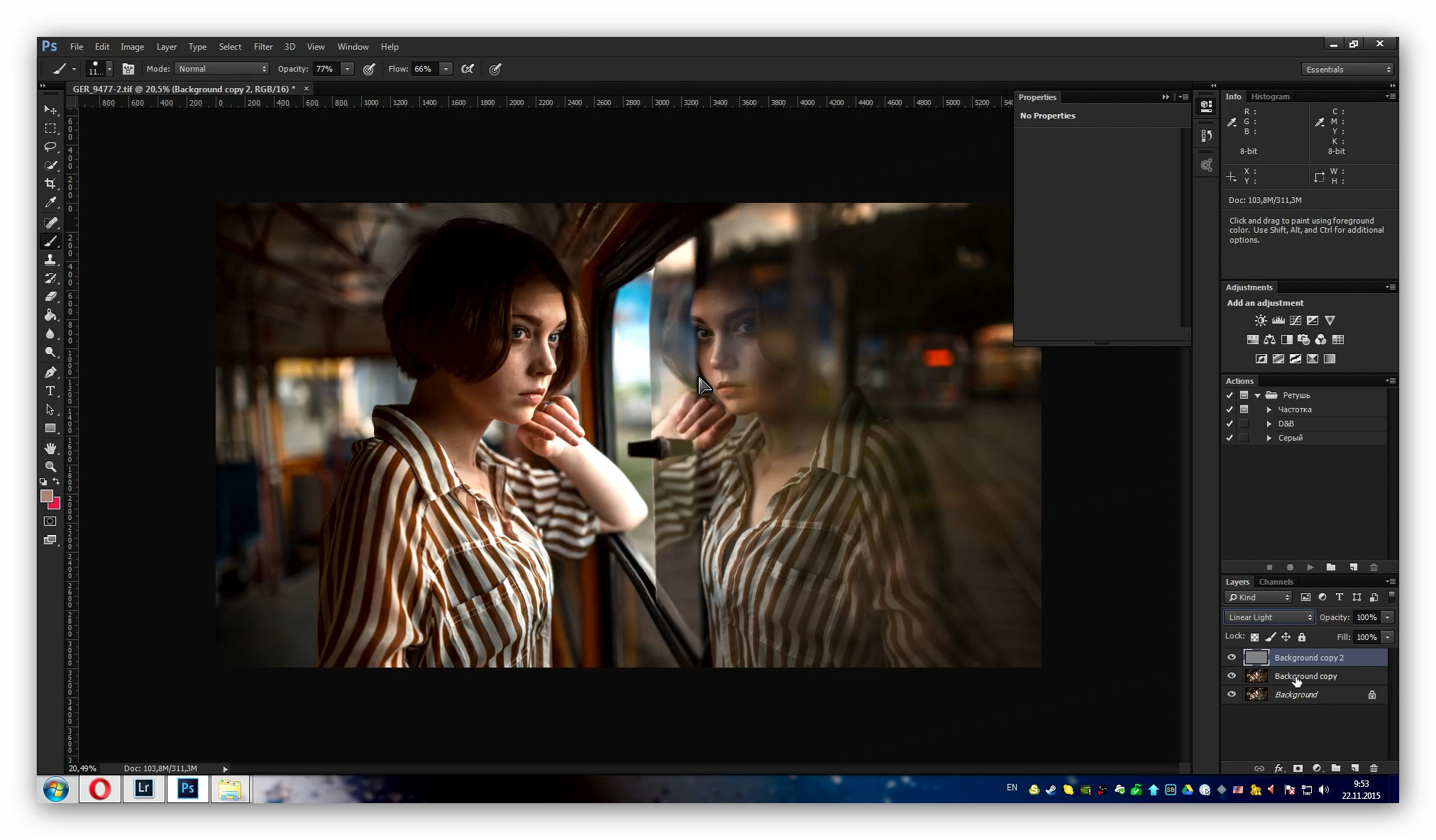Select the Brush tool in toolbox
Image resolution: width=1436 pixels, height=840 pixels.
[x=50, y=241]
